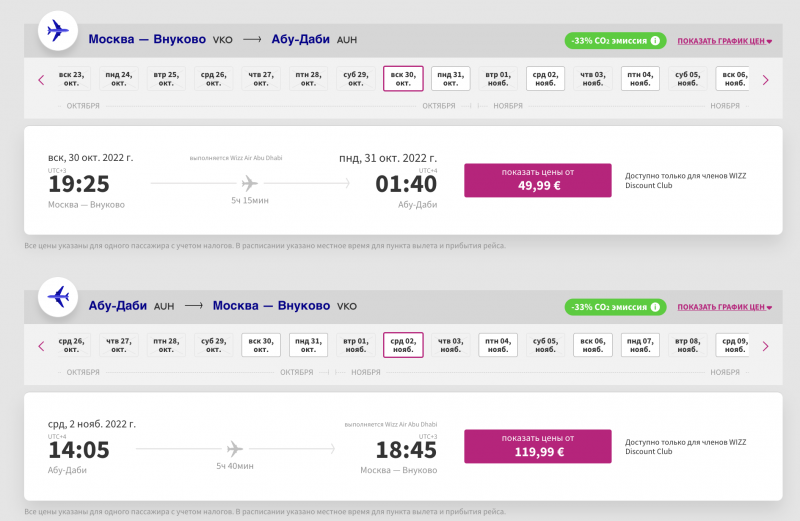Select outbound date Monday 31 October
This screenshot has height=521, width=800.
click(x=450, y=79)
